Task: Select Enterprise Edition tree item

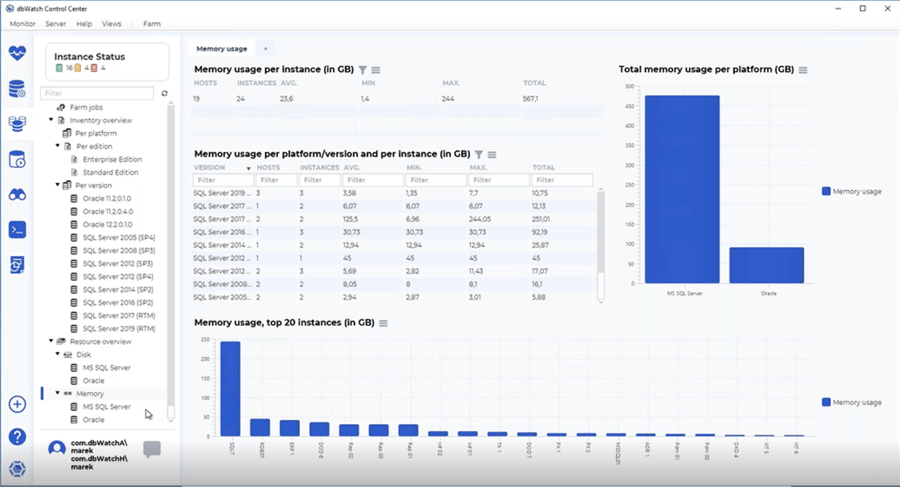Action: (112, 159)
